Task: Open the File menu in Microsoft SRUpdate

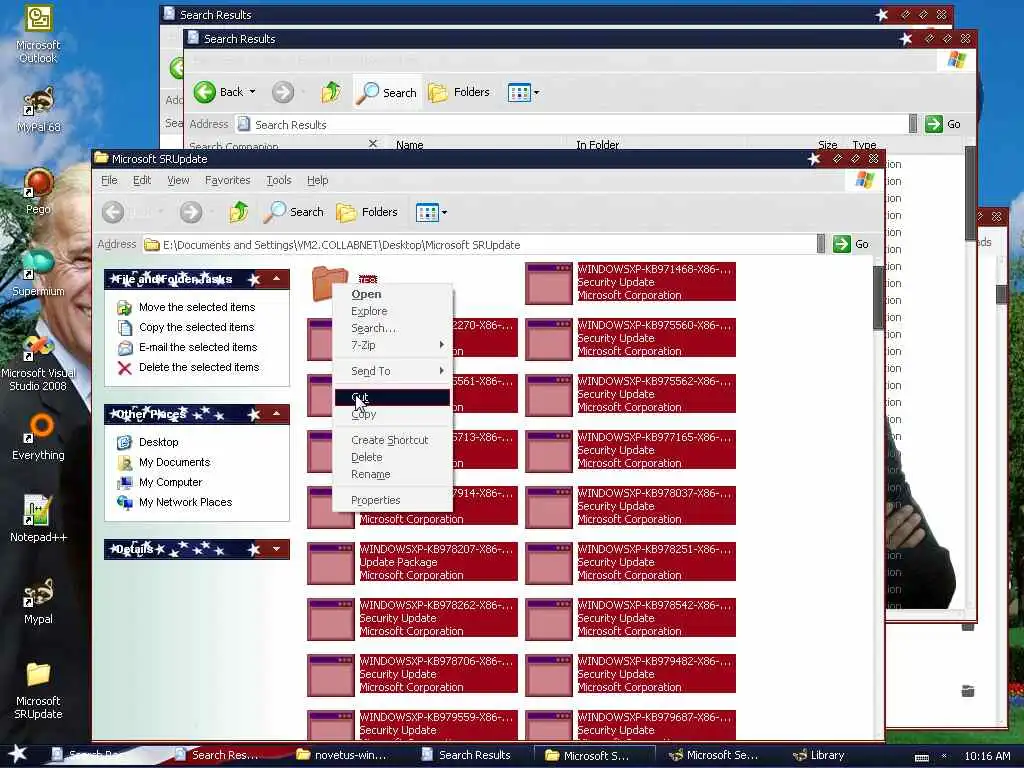Action: [x=109, y=180]
